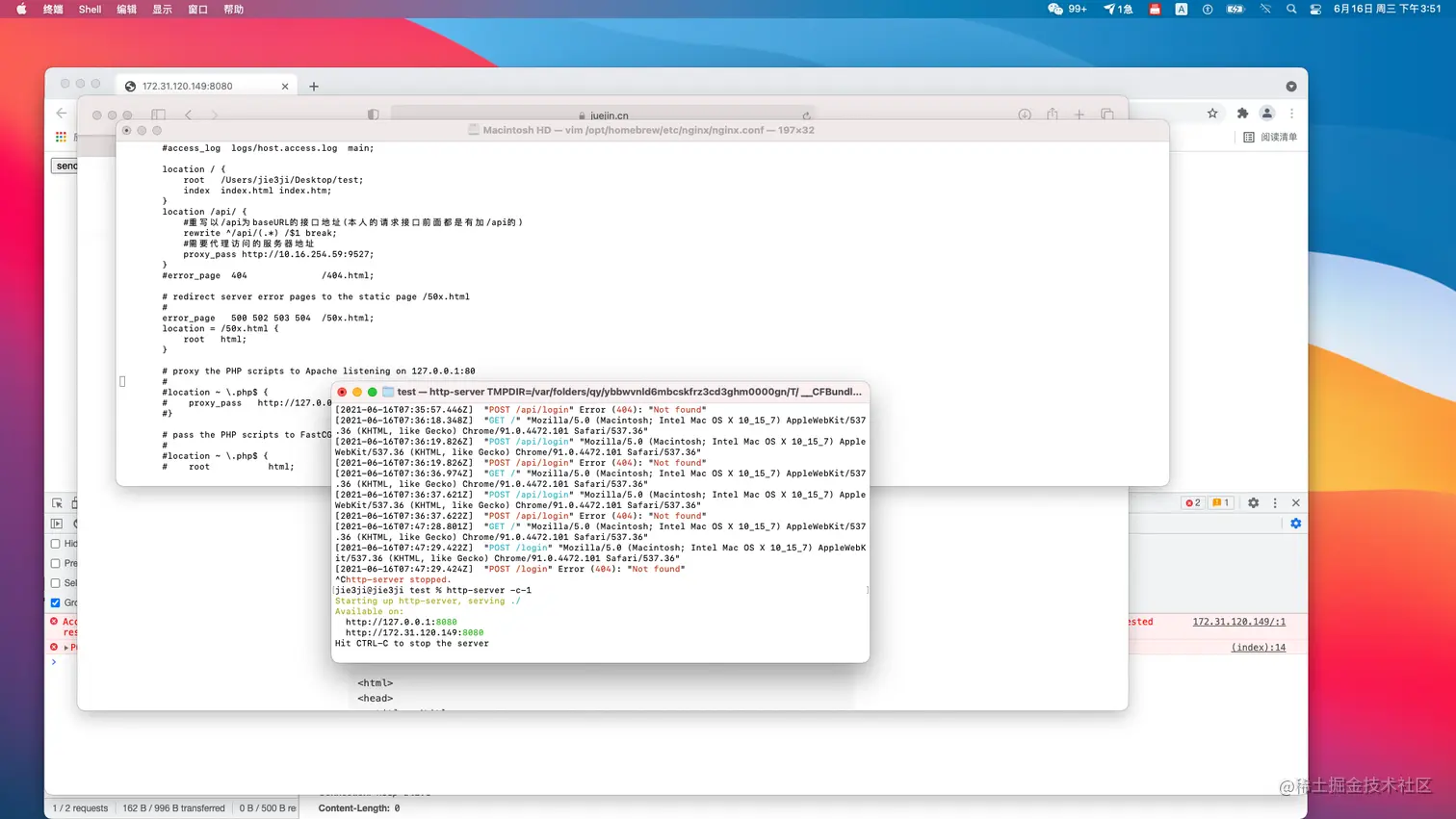1456x819 pixels.
Task: Click the vim nginx.conf window title
Action: point(648,130)
